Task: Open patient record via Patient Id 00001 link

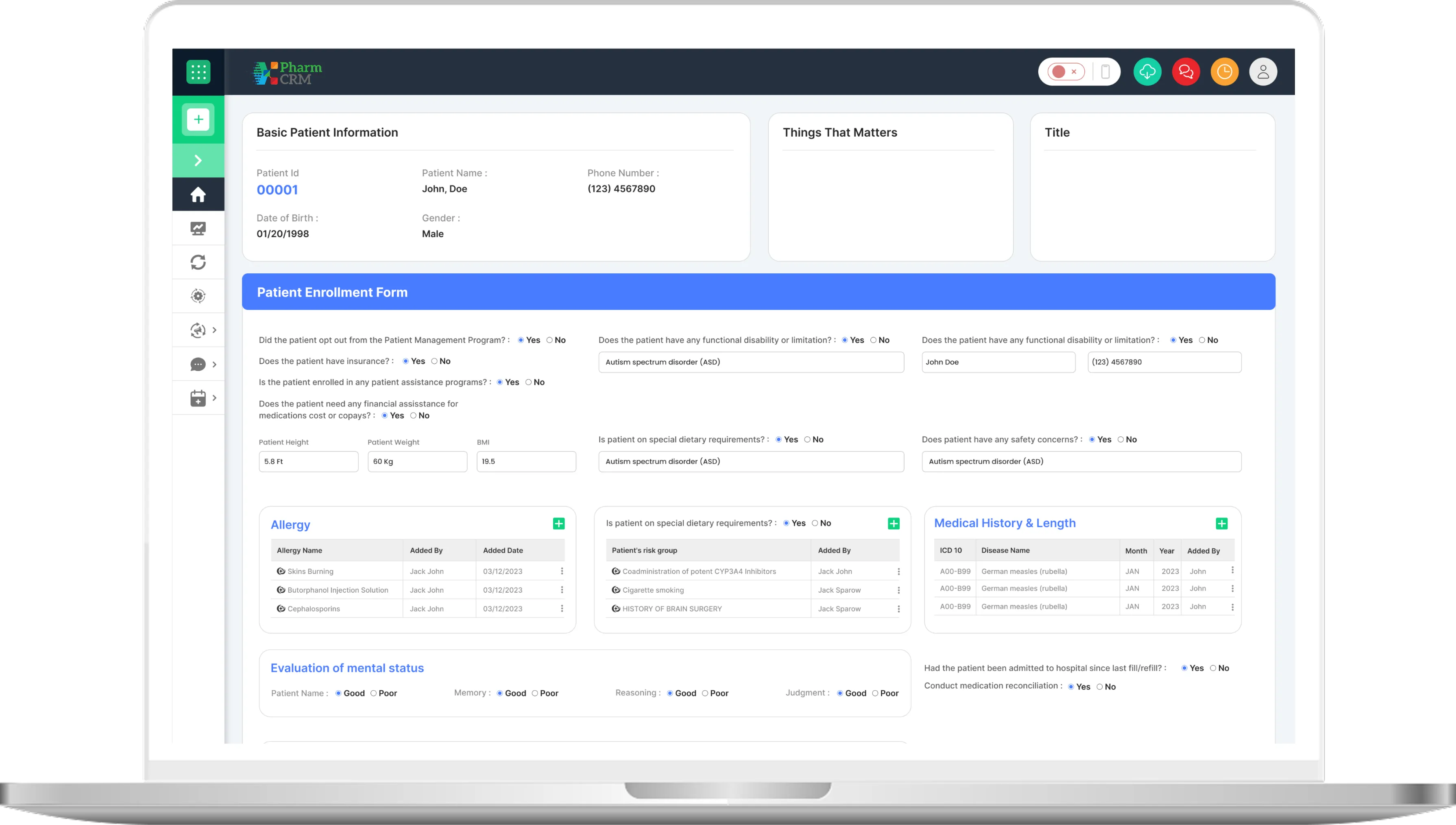Action: [277, 190]
